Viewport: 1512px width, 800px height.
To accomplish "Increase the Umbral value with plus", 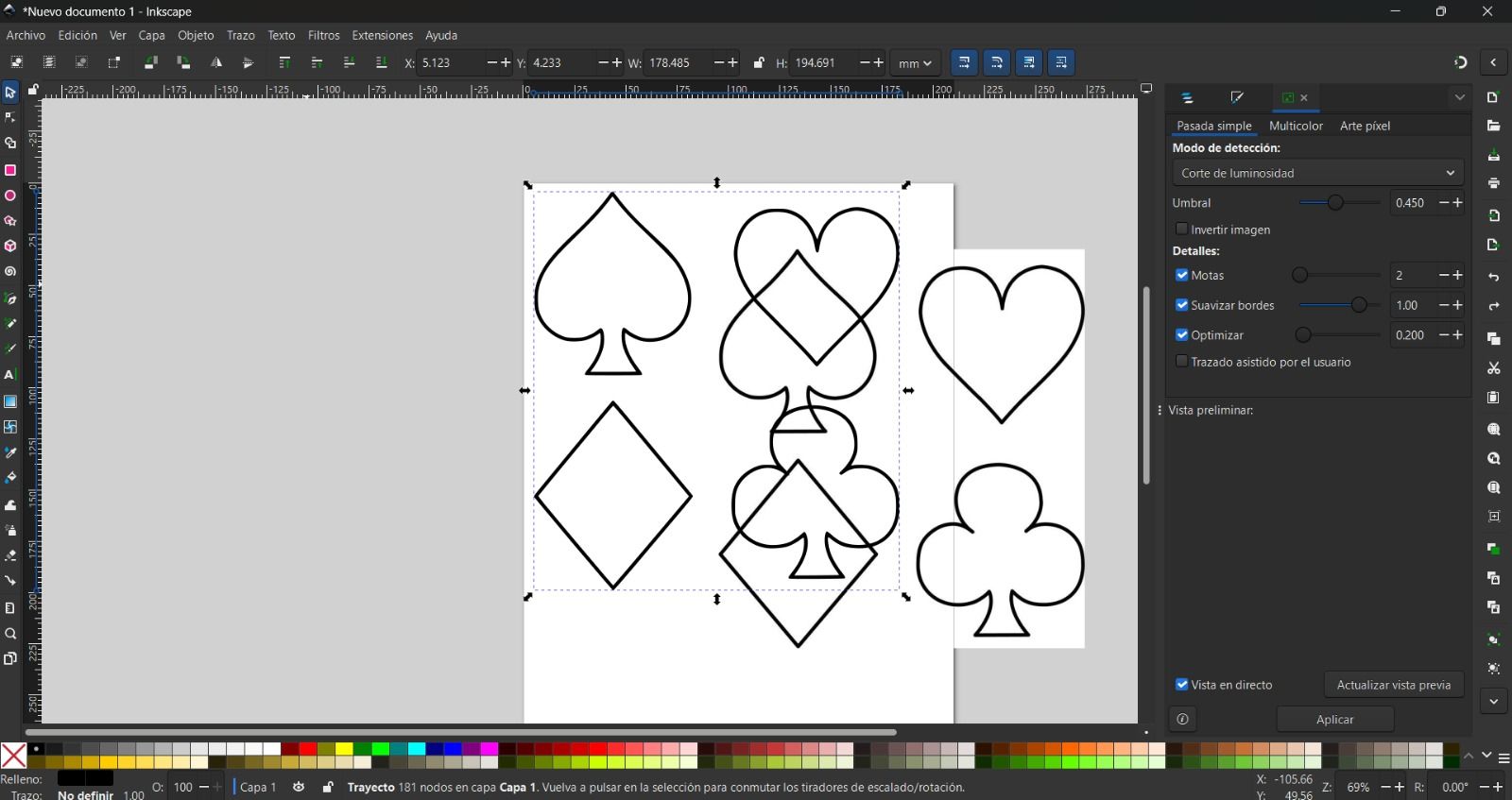I will click(1458, 203).
